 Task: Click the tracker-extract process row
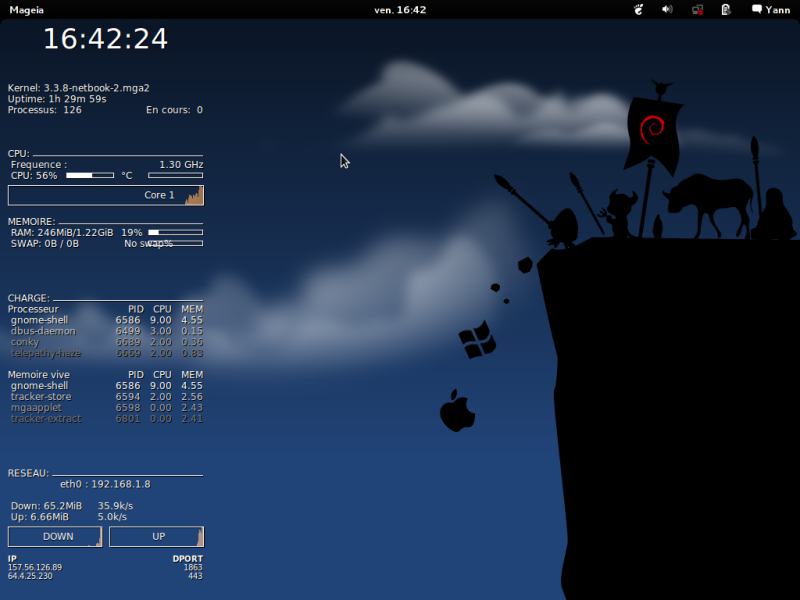[x=107, y=418]
